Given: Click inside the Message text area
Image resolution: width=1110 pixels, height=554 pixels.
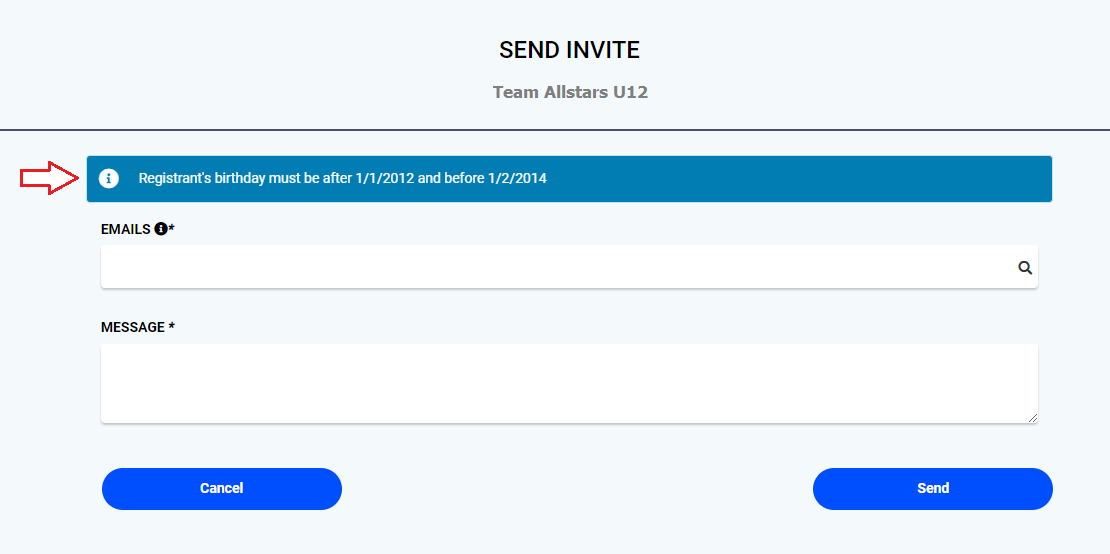Looking at the screenshot, I should [x=568, y=383].
